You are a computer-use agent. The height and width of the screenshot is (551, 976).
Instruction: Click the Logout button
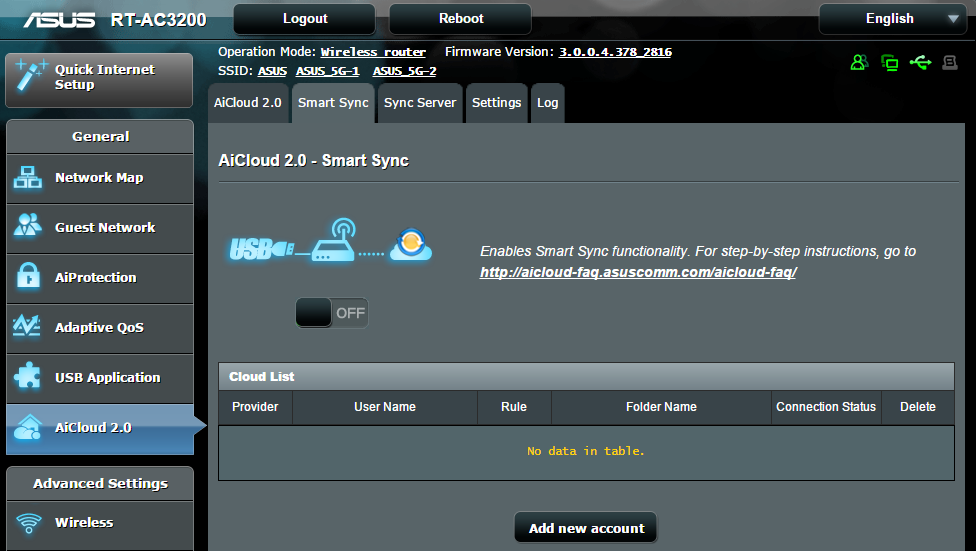[x=305, y=19]
